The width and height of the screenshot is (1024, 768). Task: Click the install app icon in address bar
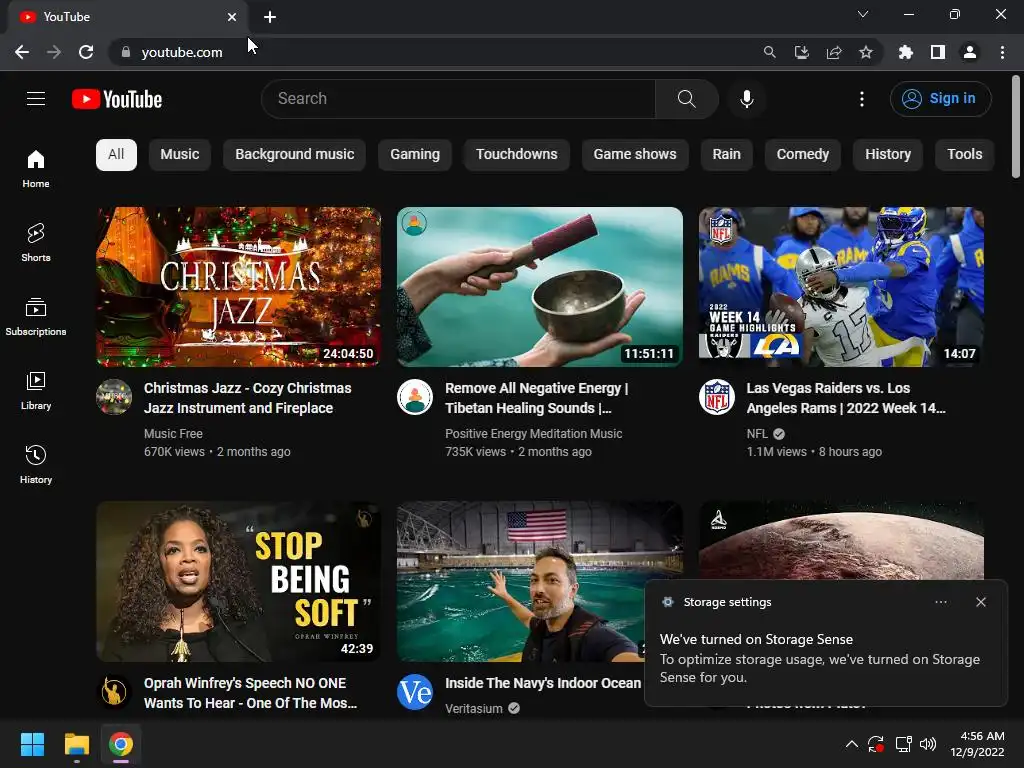(x=801, y=52)
